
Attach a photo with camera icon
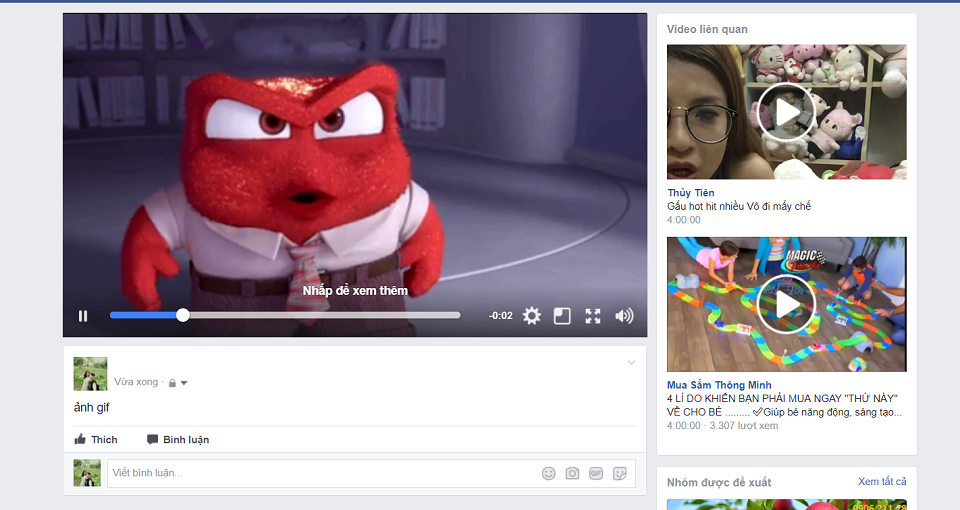click(x=572, y=473)
